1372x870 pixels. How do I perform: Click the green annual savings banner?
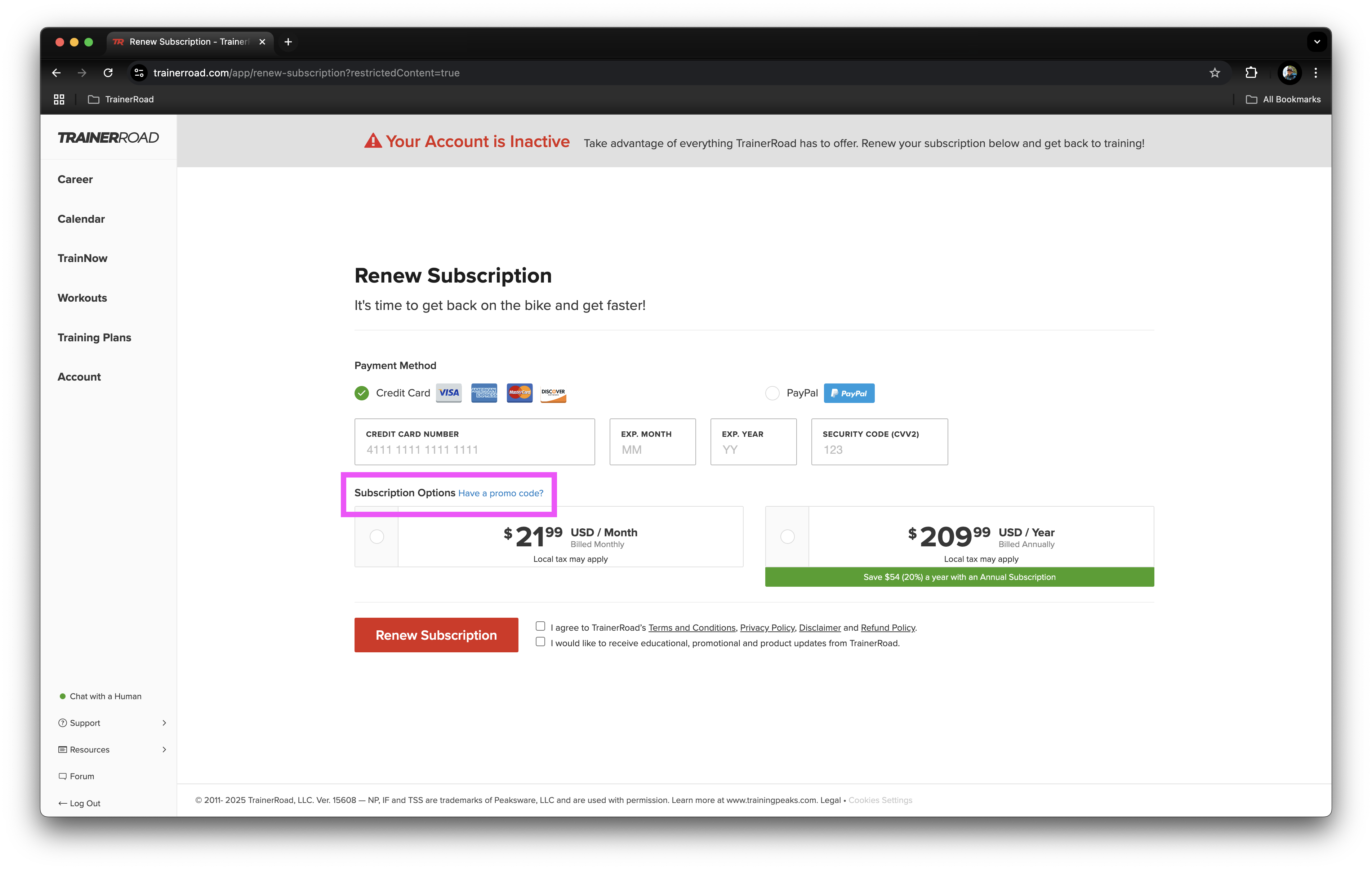point(959,577)
